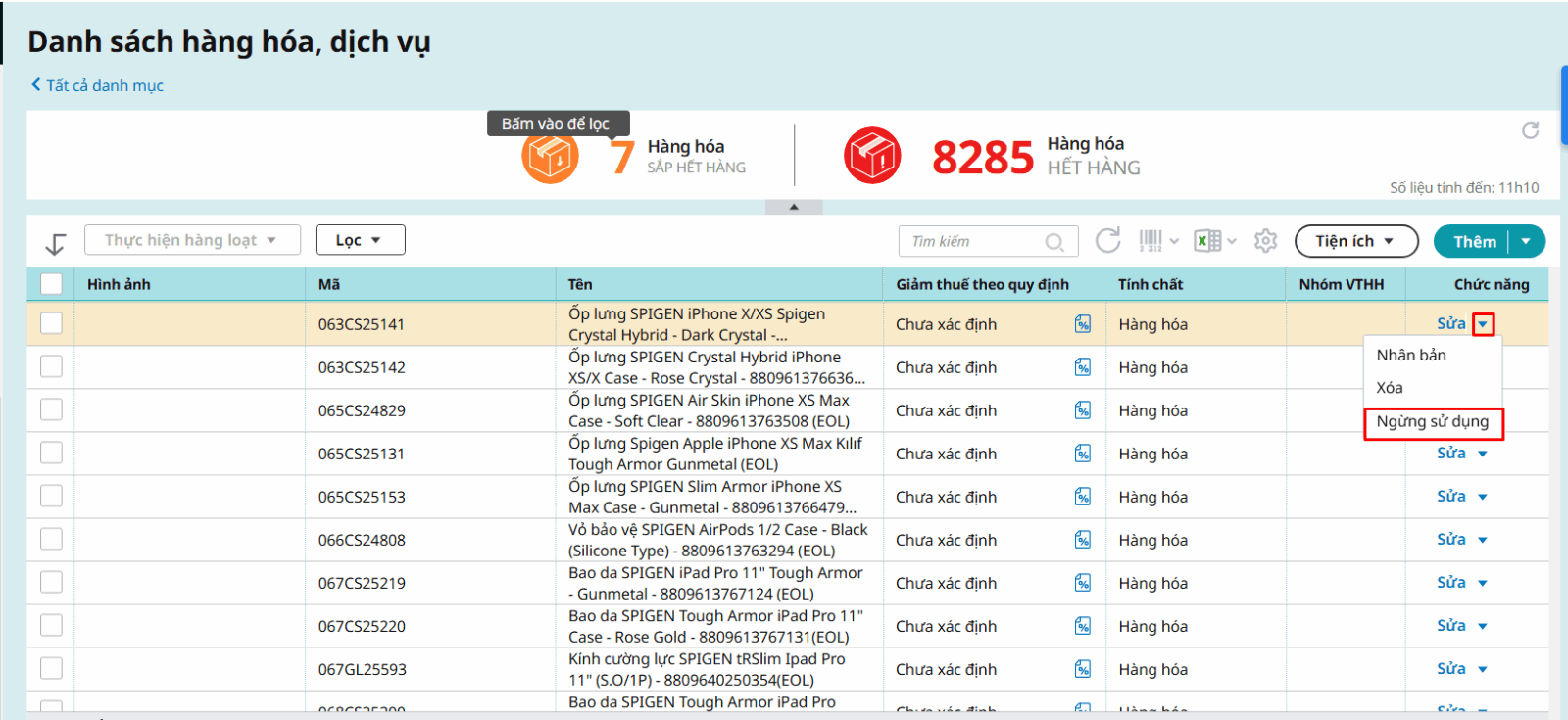This screenshot has height=720, width=1568.
Task: Click tax reduction icon for 063CS25141
Action: coord(1082,324)
